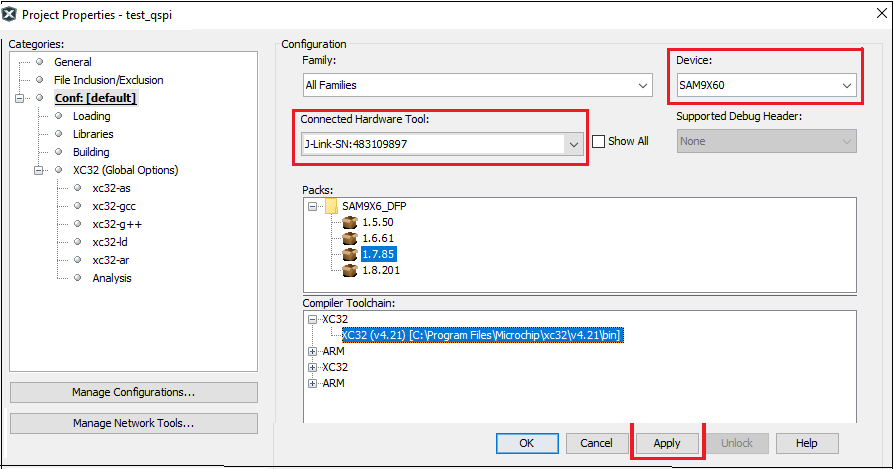Enable the Show All checkbox
This screenshot has width=893, height=469.
[x=599, y=141]
